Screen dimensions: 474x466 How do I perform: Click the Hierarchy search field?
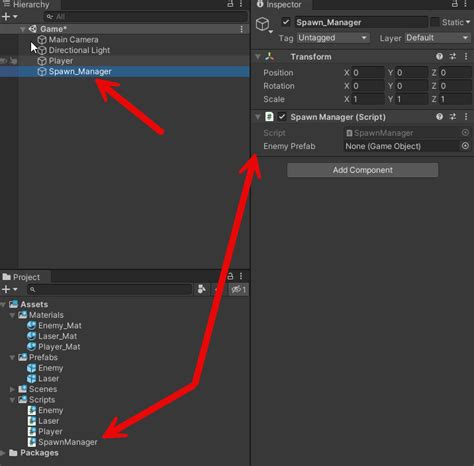pyautogui.click(x=146, y=17)
